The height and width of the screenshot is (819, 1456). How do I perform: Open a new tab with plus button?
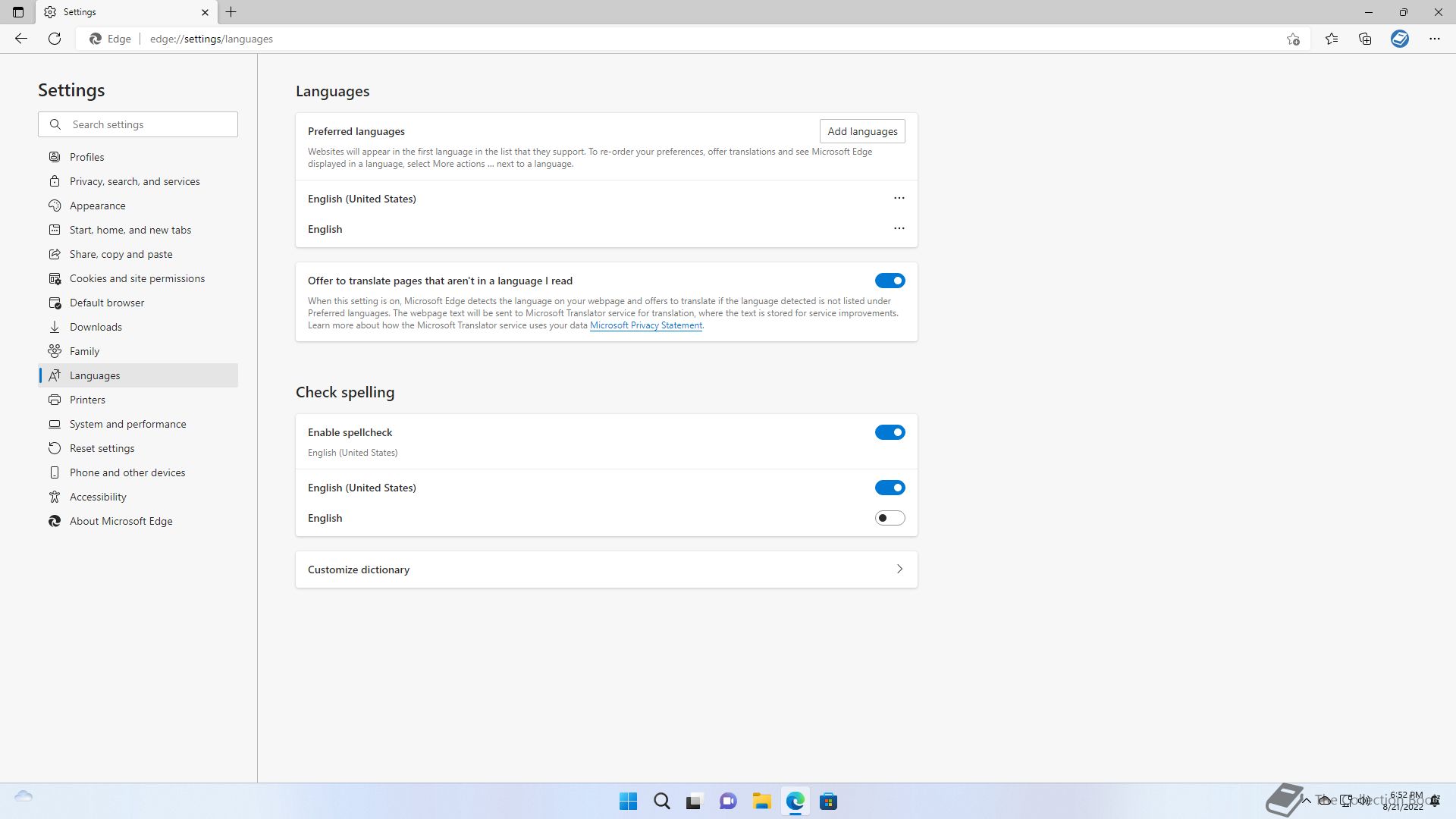[x=231, y=12]
